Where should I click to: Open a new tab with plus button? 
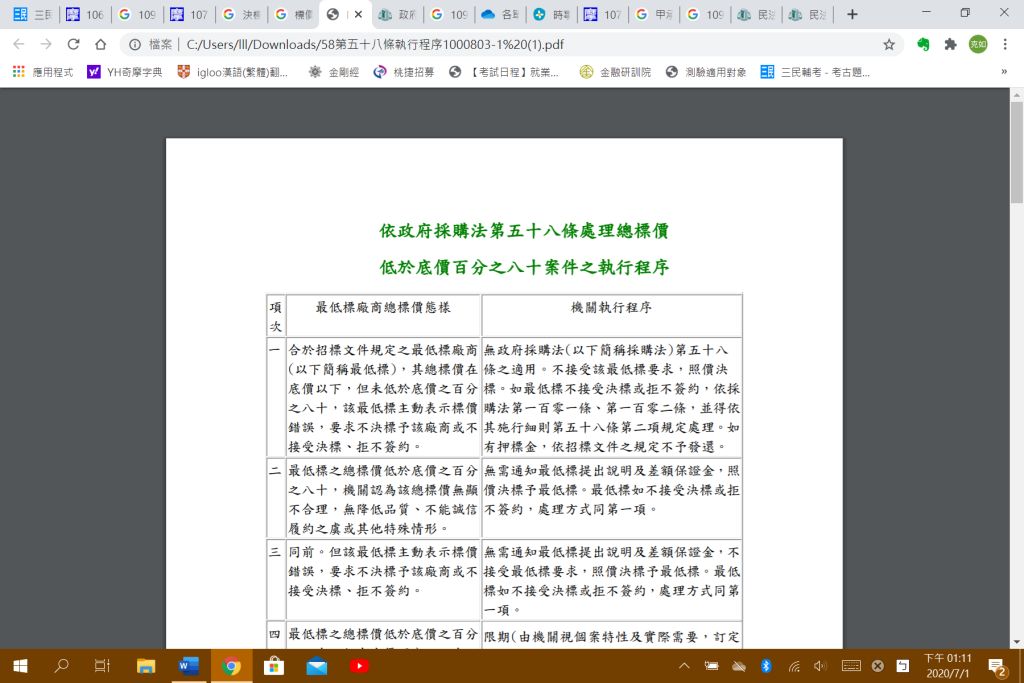(852, 14)
